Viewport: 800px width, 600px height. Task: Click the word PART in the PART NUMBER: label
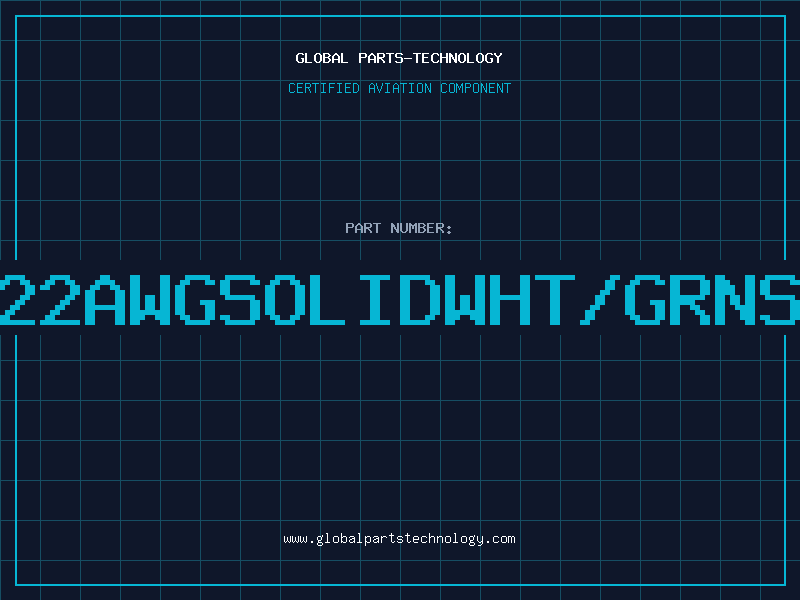361,228
